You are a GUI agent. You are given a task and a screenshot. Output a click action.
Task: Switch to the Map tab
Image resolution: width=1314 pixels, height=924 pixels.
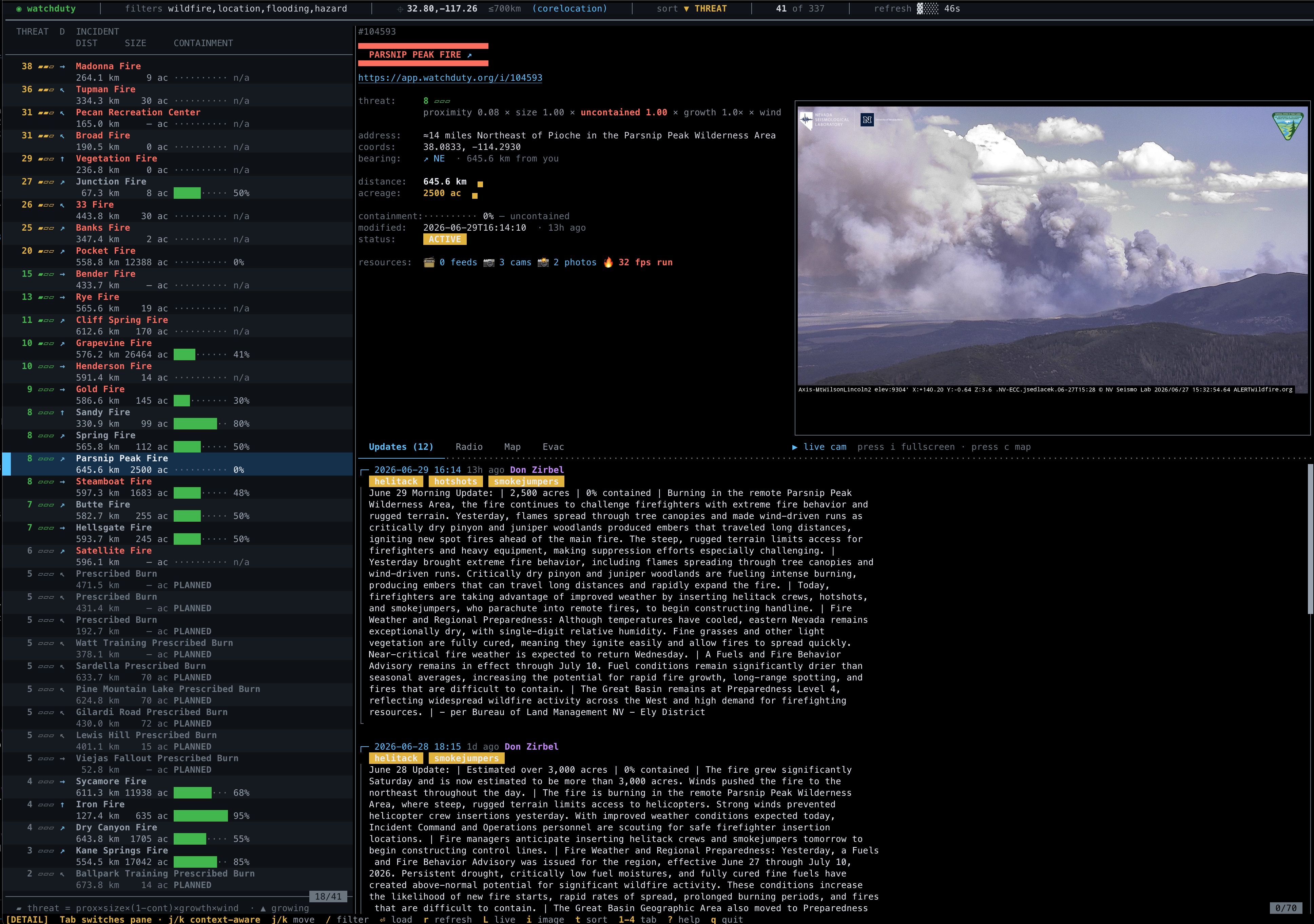[x=512, y=447]
